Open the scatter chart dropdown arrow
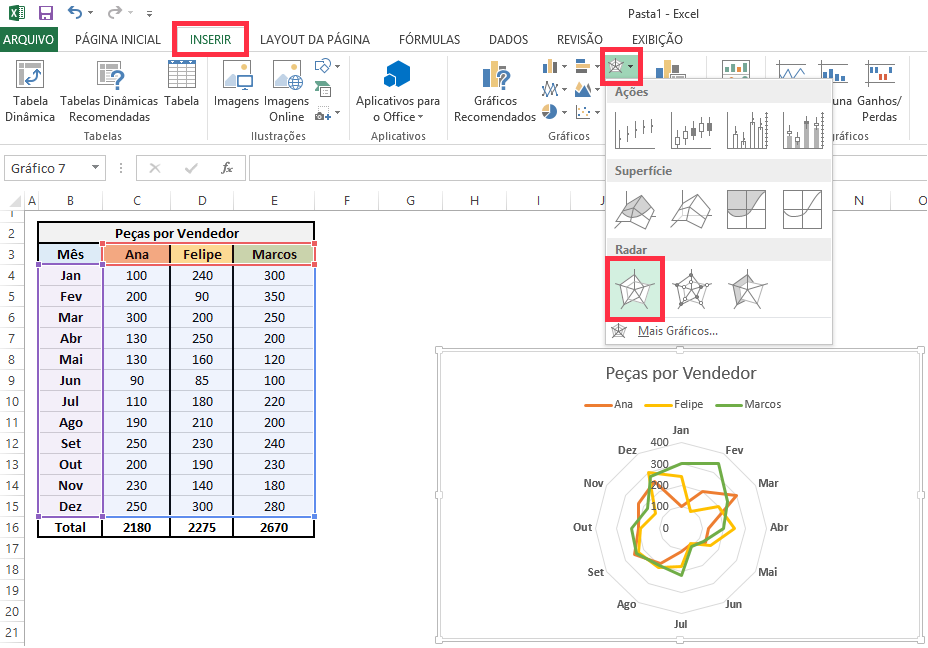This screenshot has width=928, height=648. 597,113
